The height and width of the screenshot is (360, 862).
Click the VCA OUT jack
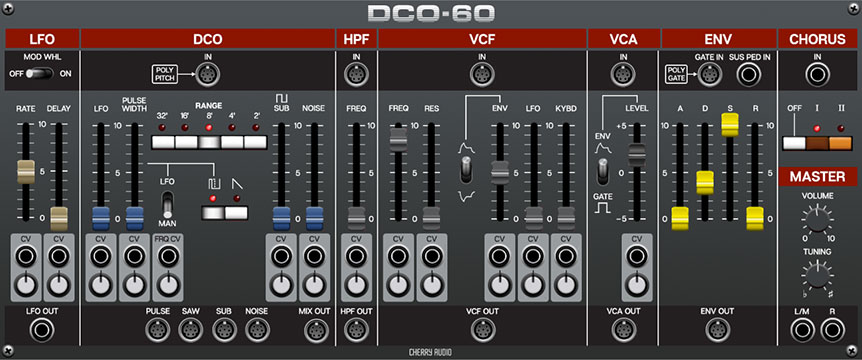(623, 331)
